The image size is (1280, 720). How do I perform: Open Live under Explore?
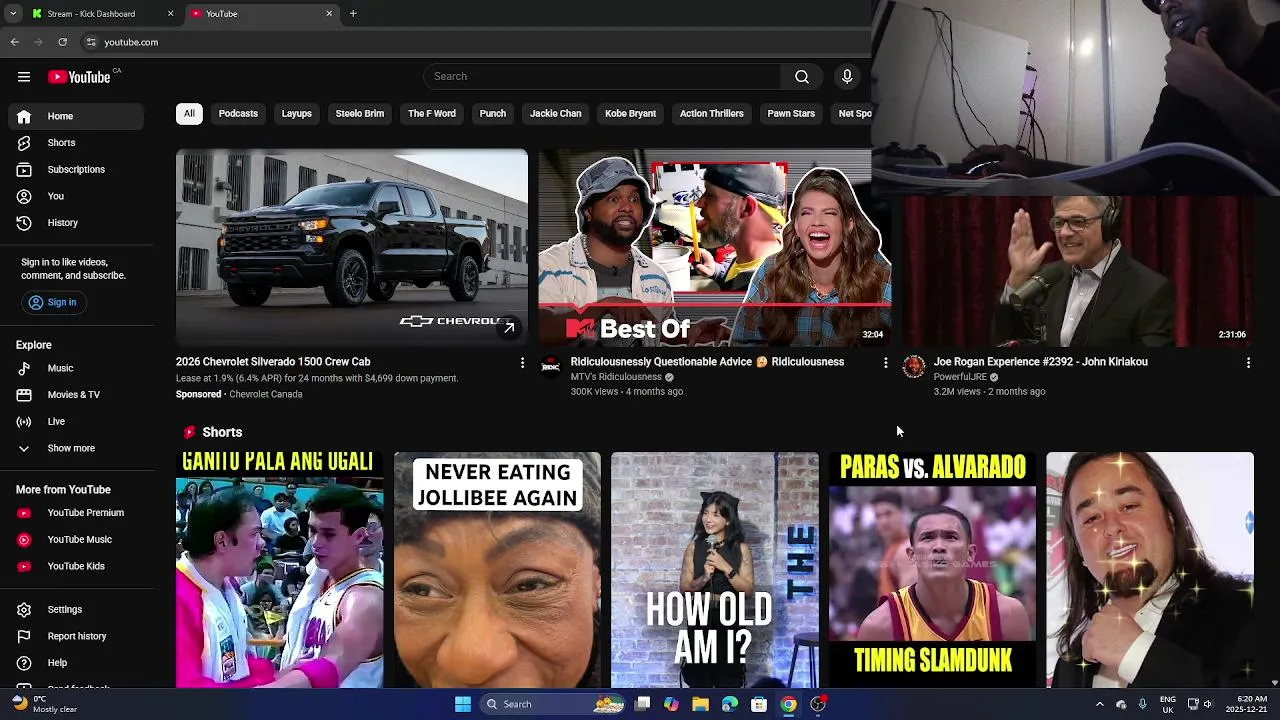pos(76,422)
